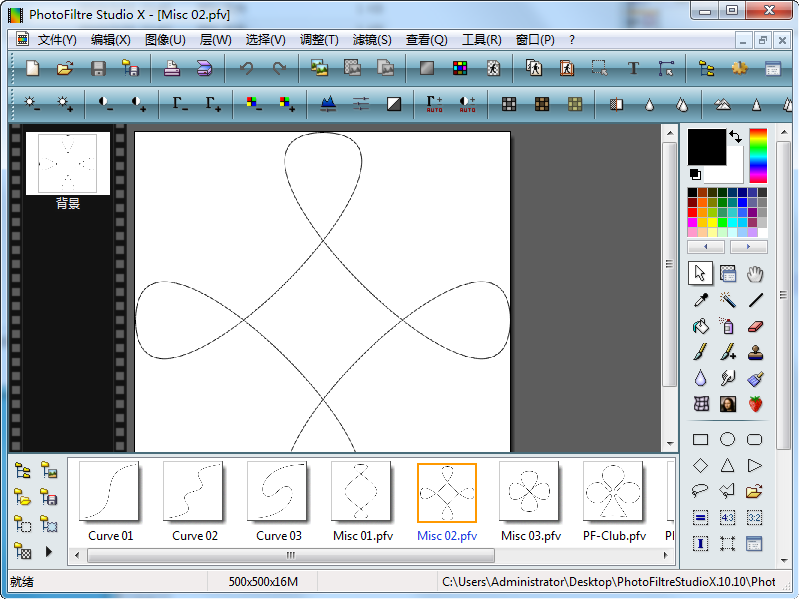Select the Line tool

tap(755, 300)
